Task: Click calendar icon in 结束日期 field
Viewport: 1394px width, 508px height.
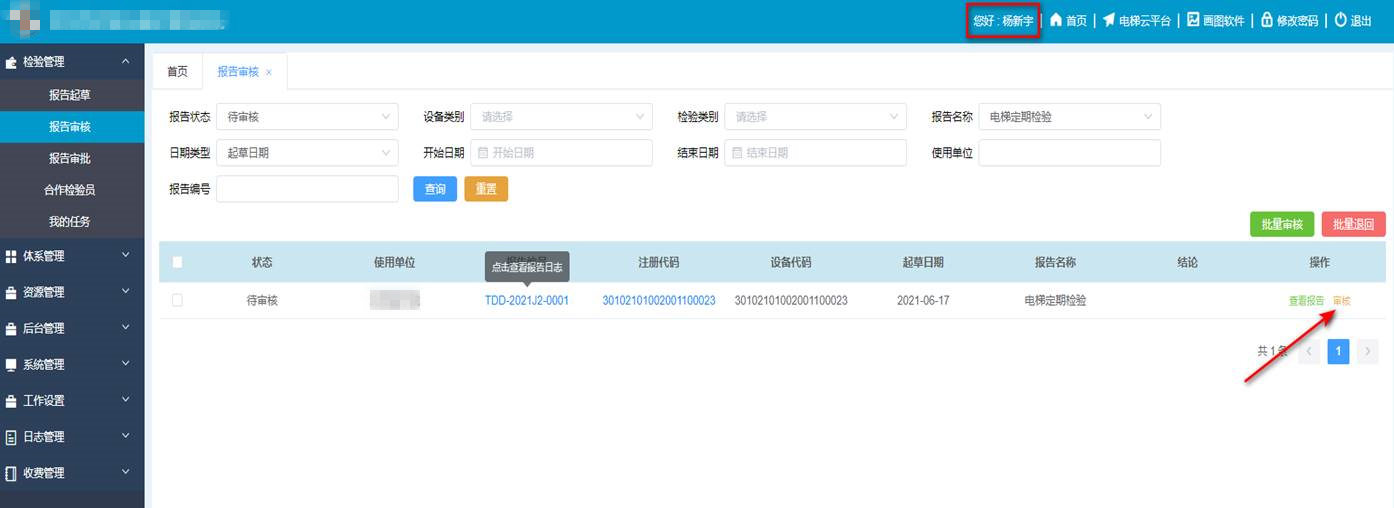Action: pyautogui.click(x=738, y=153)
